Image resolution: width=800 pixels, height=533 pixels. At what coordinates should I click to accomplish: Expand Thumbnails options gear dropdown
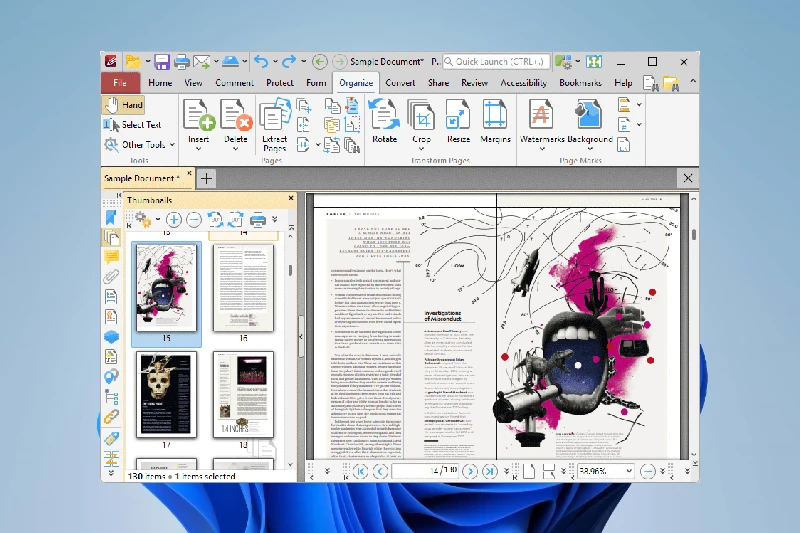click(158, 220)
